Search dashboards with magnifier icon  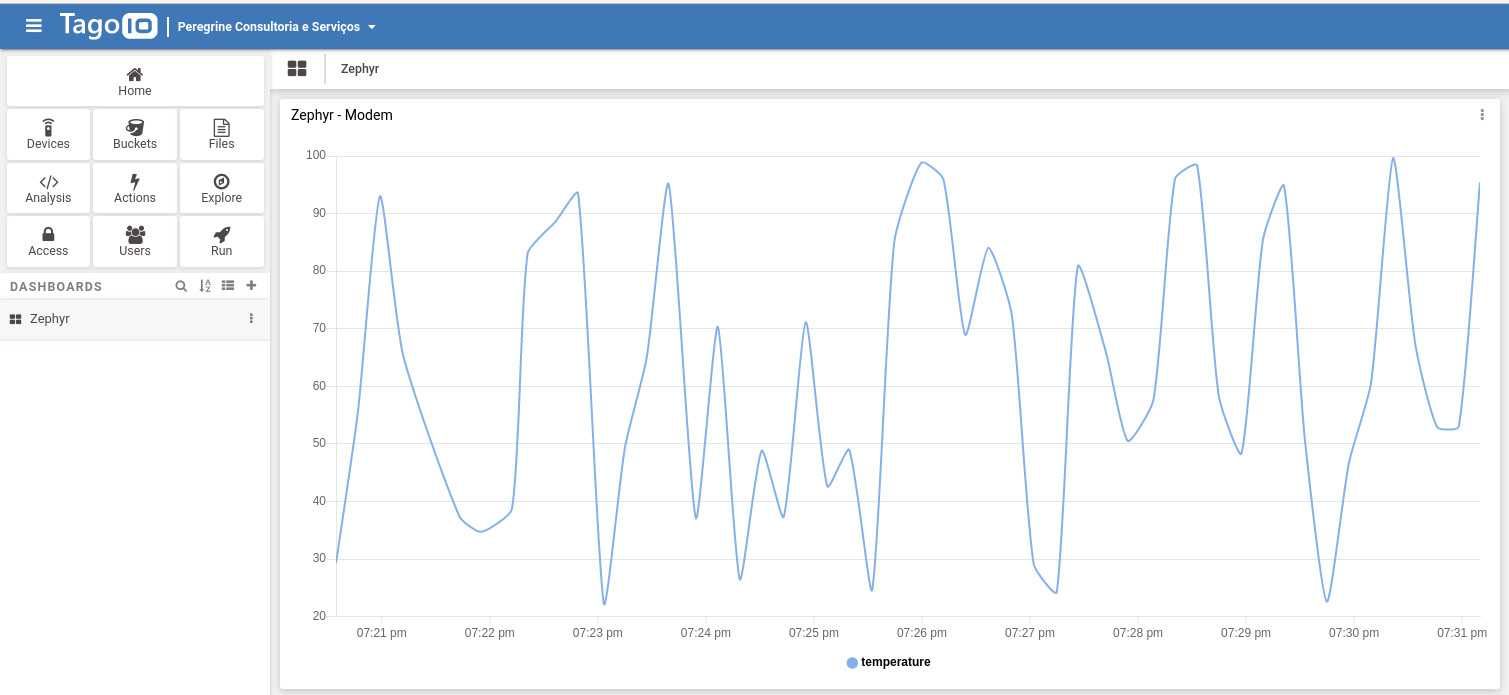[x=181, y=286]
